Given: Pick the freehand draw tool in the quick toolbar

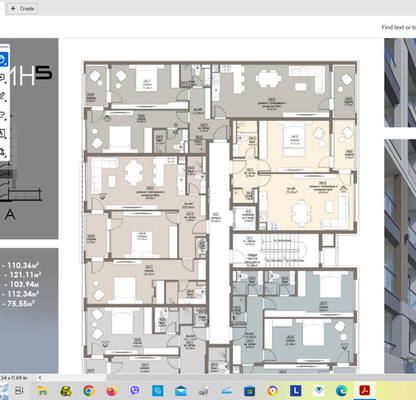Looking at the screenshot, I should [2, 115].
